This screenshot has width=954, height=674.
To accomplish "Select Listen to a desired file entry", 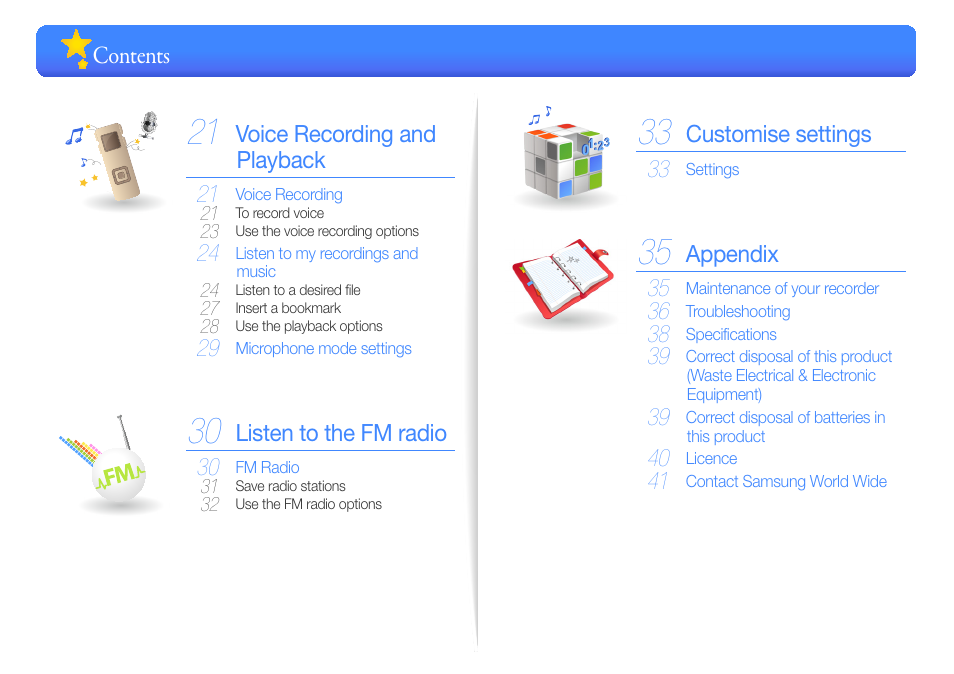I will 298,290.
